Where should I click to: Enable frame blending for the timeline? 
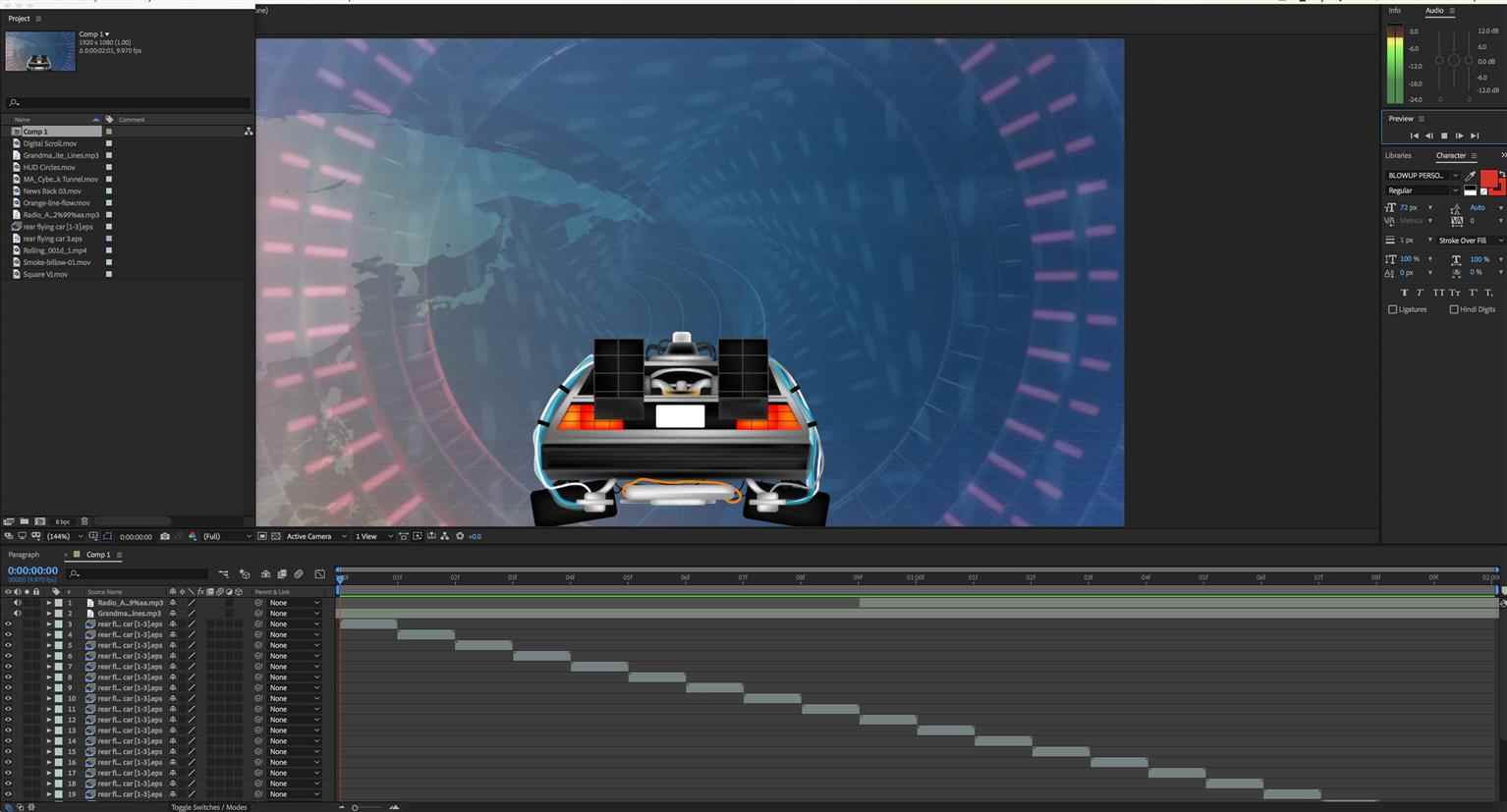tap(282, 573)
